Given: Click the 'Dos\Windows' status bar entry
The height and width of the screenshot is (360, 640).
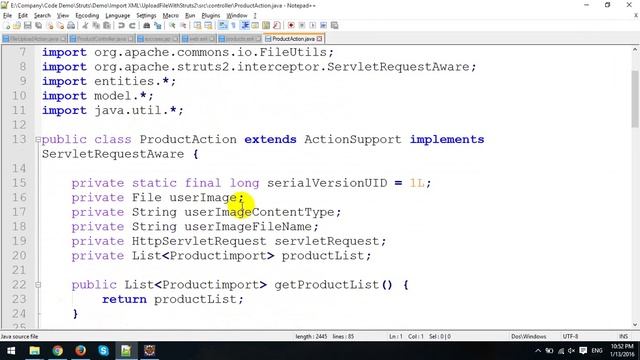Looking at the screenshot, I should pos(529,337).
